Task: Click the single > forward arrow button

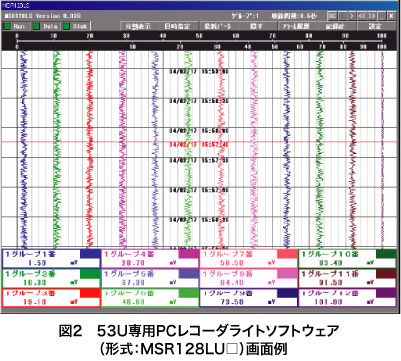Action: [351, 16]
